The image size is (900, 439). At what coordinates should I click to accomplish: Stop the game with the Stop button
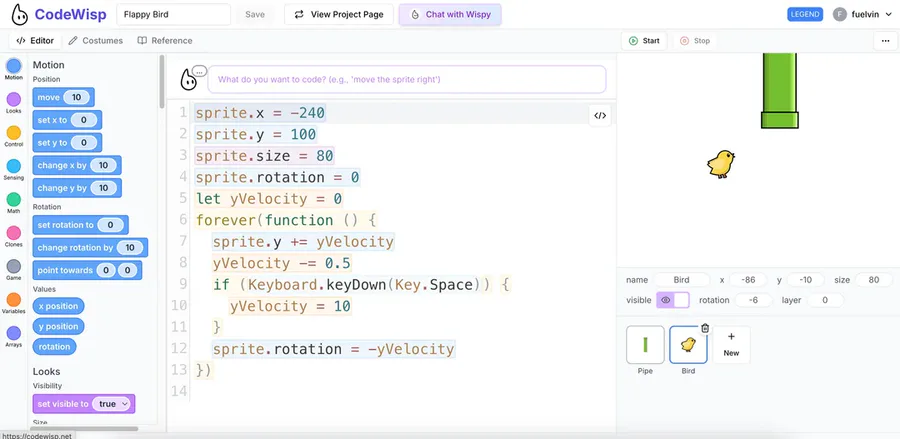[695, 41]
